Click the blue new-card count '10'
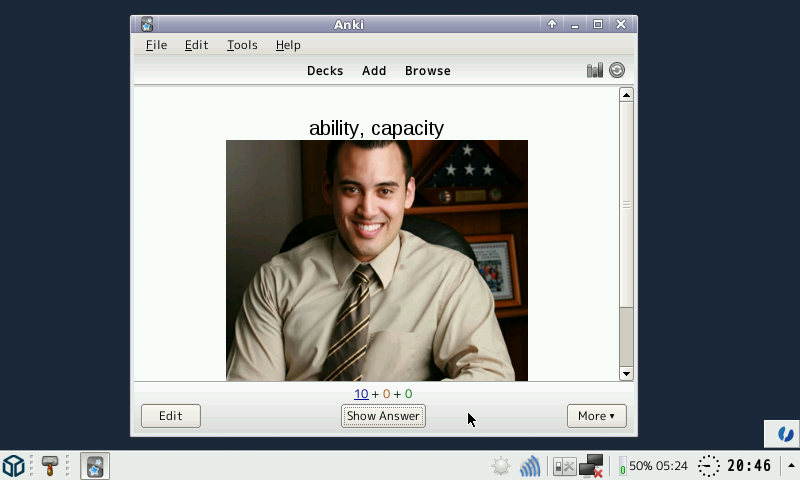 tap(361, 394)
